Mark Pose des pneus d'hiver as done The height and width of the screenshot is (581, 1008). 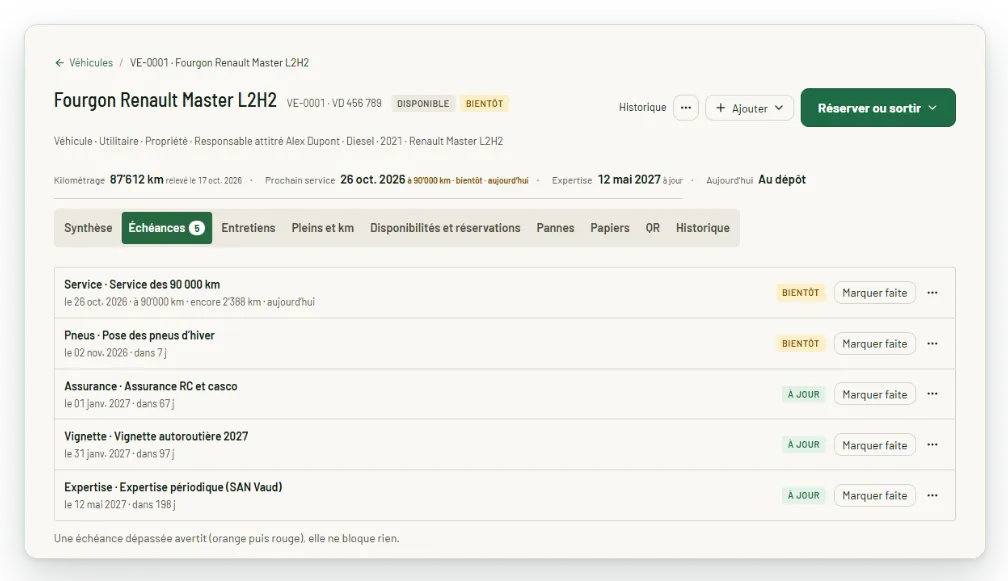(x=874, y=344)
